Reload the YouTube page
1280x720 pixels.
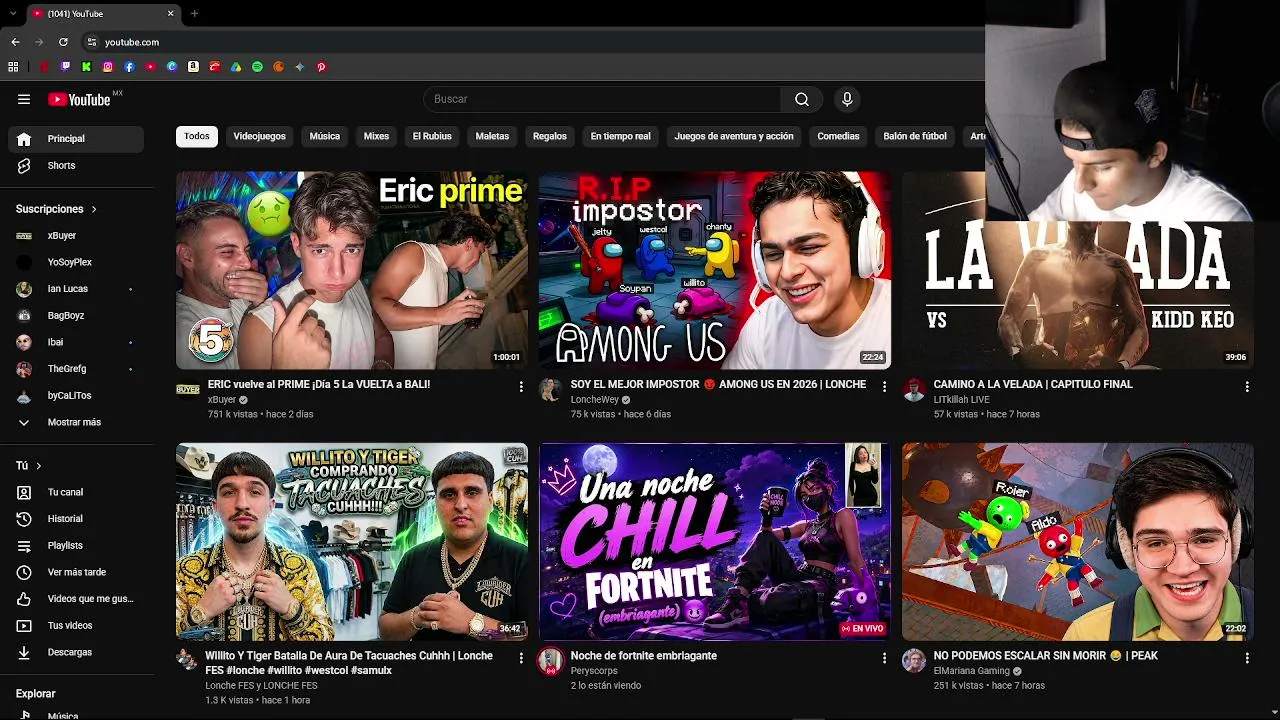pyautogui.click(x=63, y=42)
